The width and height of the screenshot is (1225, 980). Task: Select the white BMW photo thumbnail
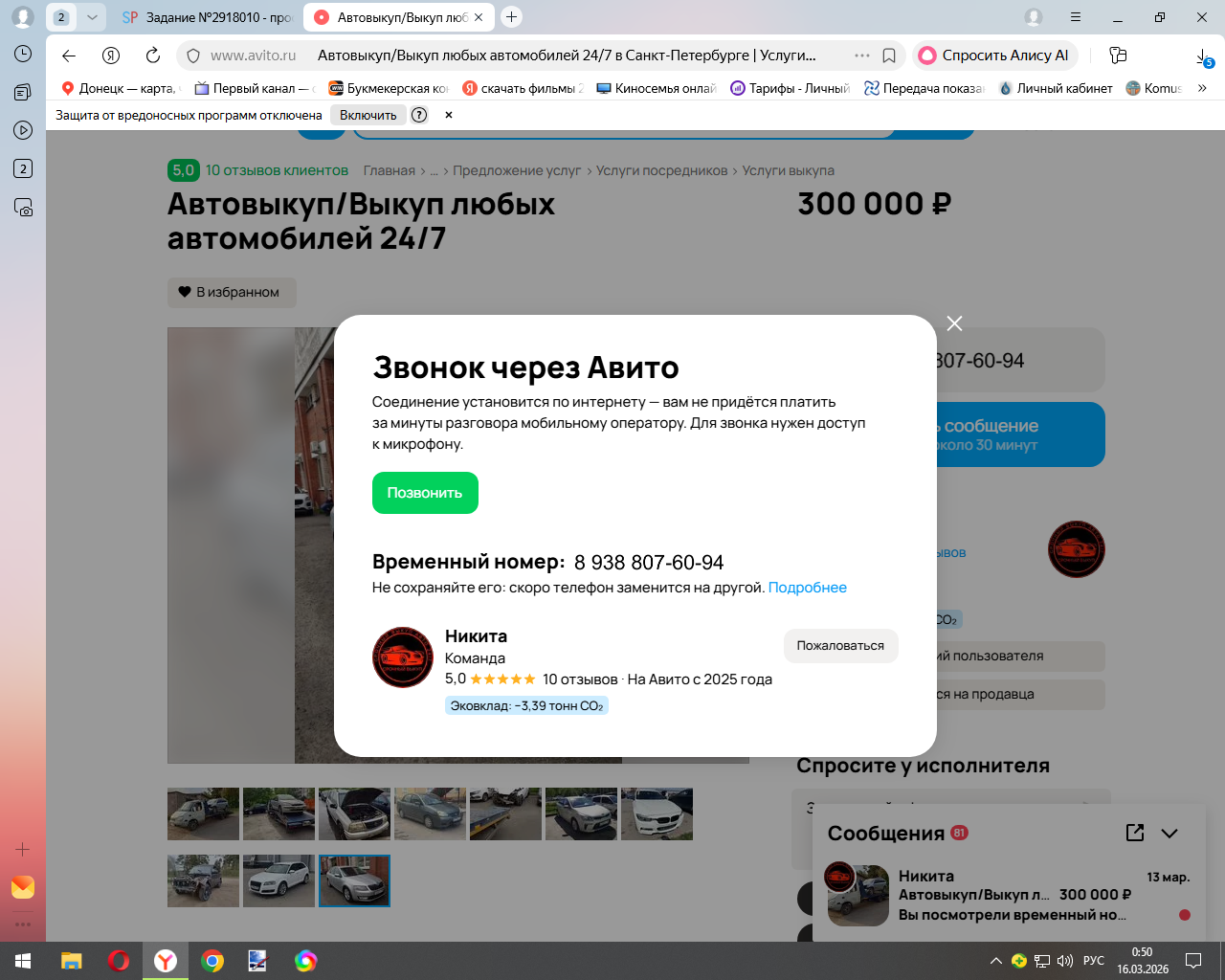(x=657, y=813)
